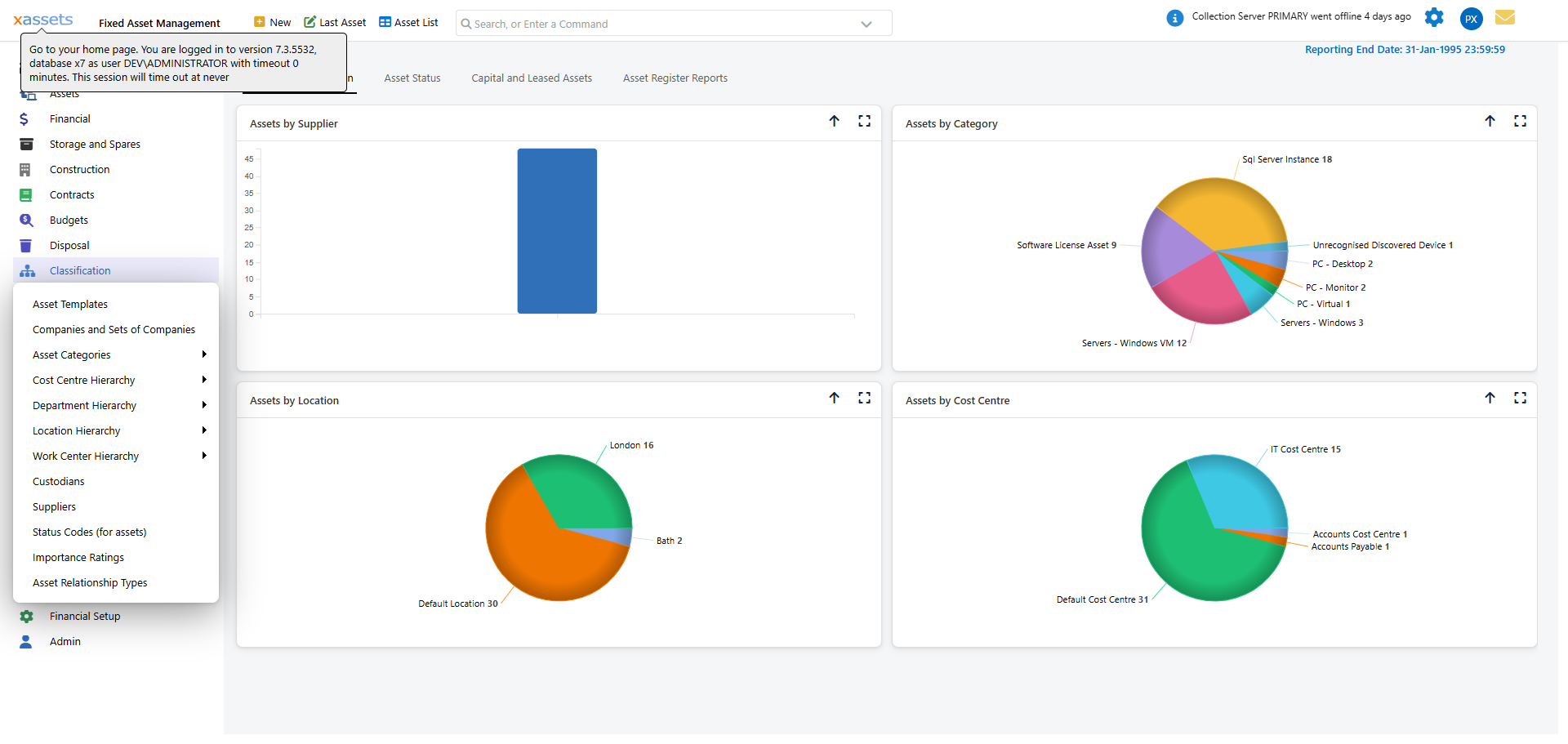Screen dimensions: 1568x744
Task: Export the Assets by Category chart
Action: tap(1490, 121)
